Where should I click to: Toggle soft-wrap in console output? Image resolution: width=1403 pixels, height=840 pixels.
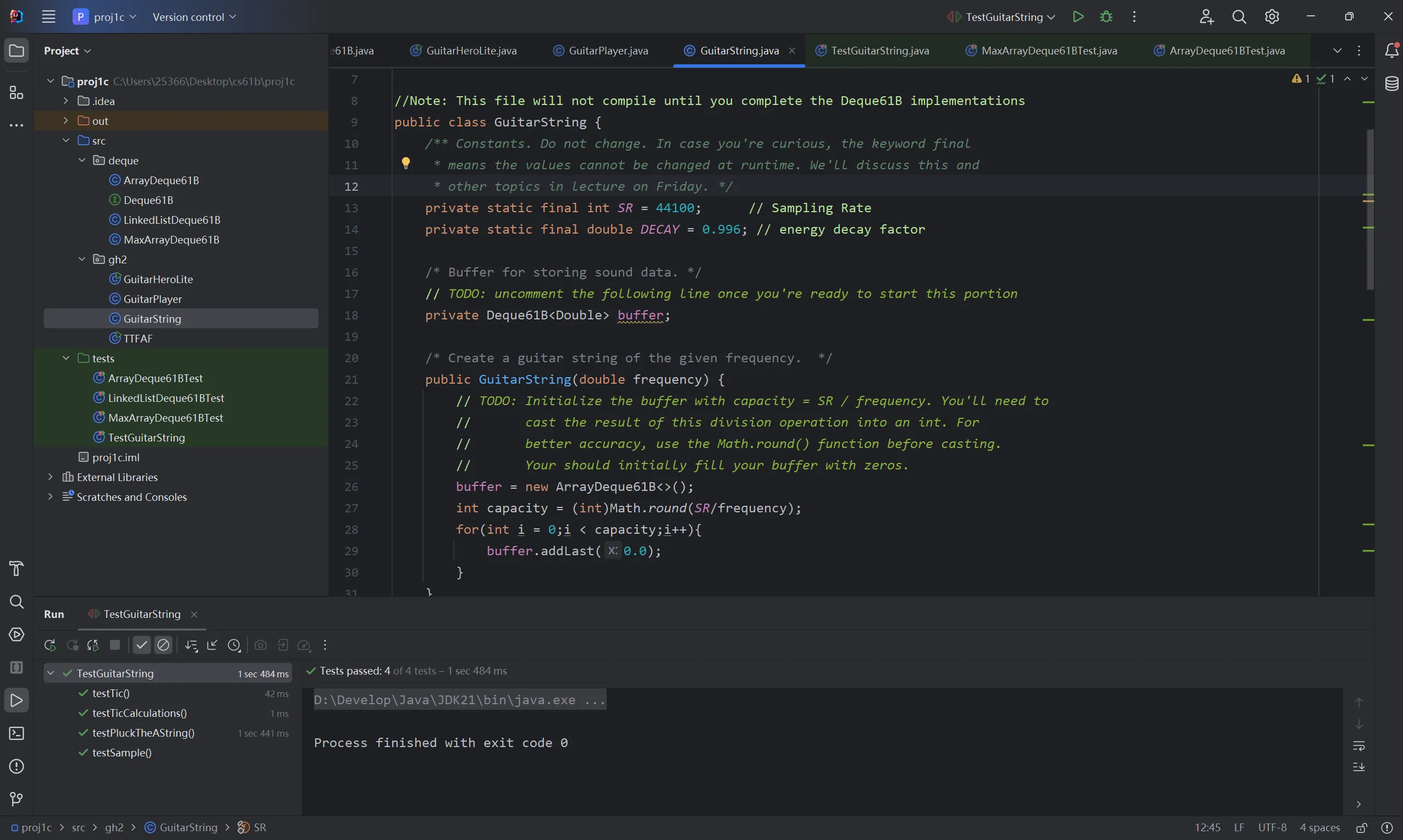[1358, 746]
